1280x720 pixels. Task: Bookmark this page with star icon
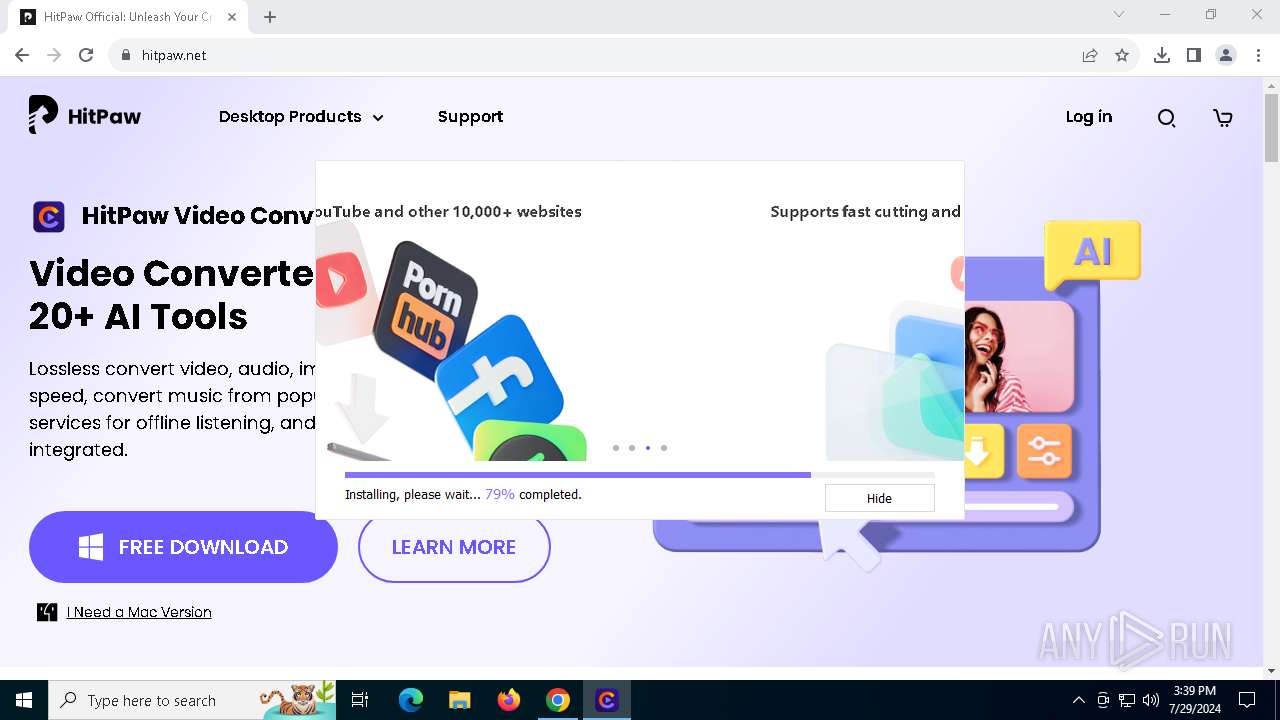[x=1122, y=55]
